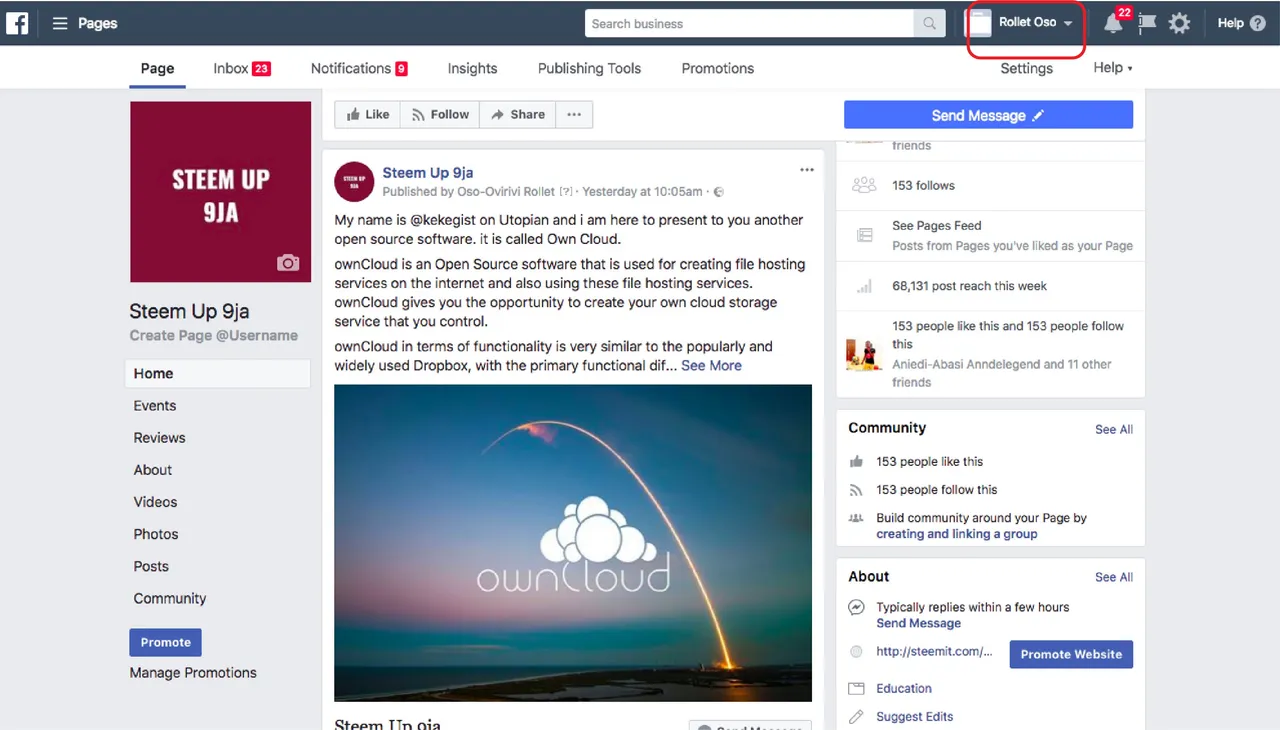The height and width of the screenshot is (730, 1280).
Task: Click the Facebook logo icon
Action: click(17, 22)
